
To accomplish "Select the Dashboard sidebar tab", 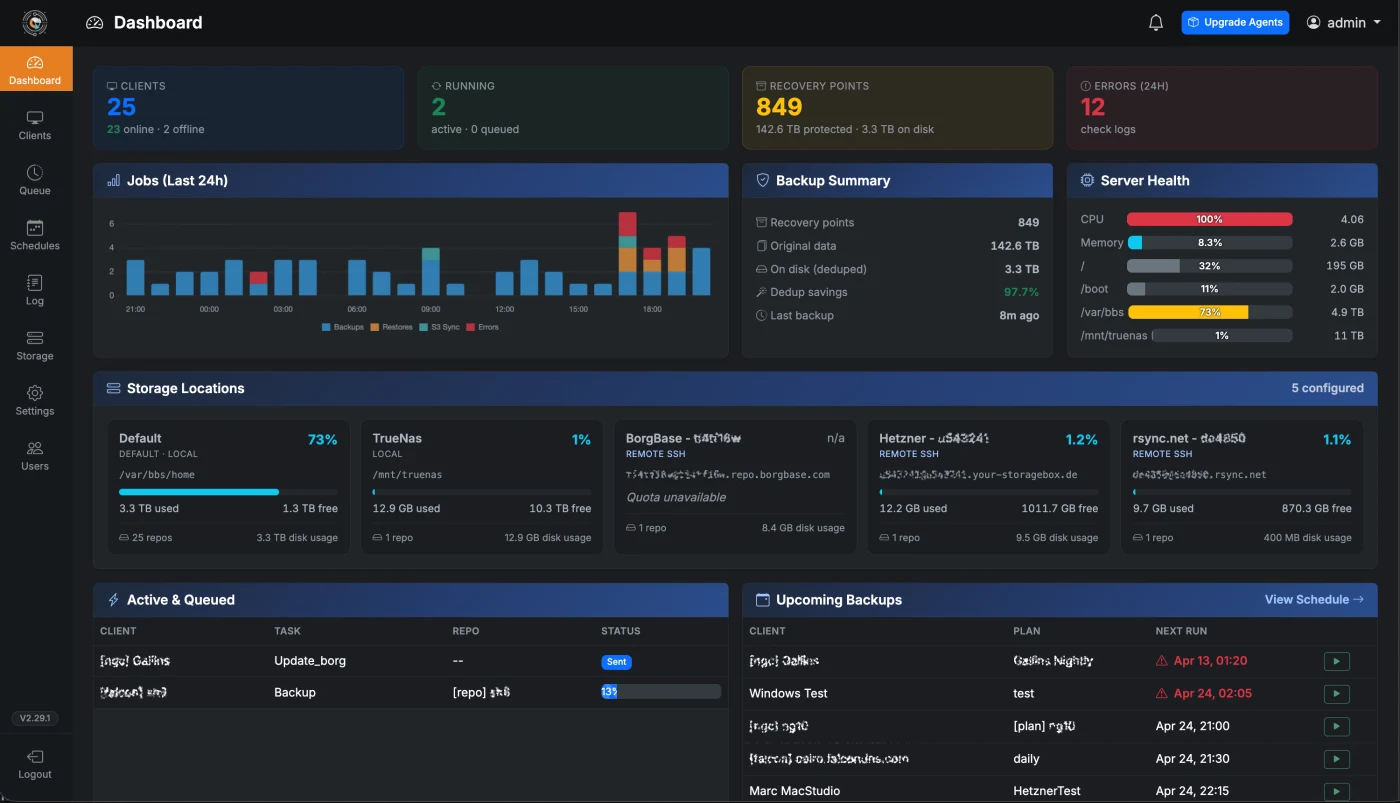I will [x=35, y=69].
